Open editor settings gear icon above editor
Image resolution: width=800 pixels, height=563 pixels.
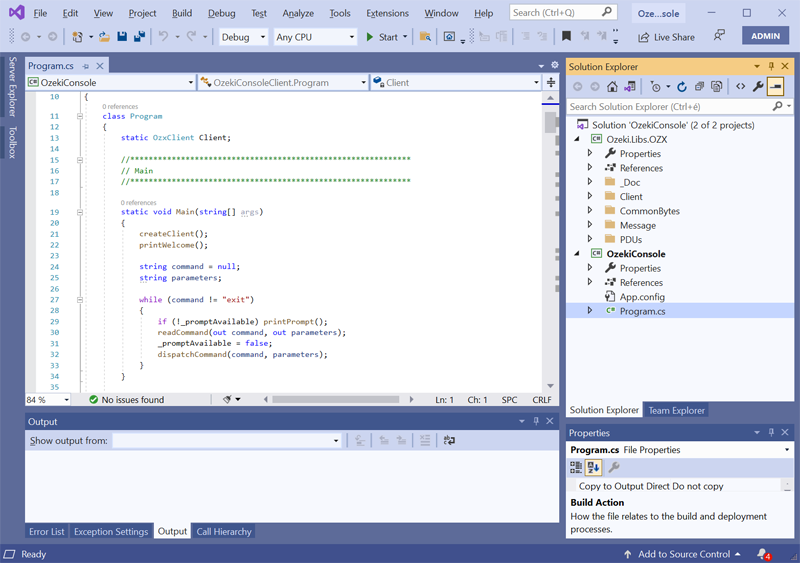tap(555, 65)
